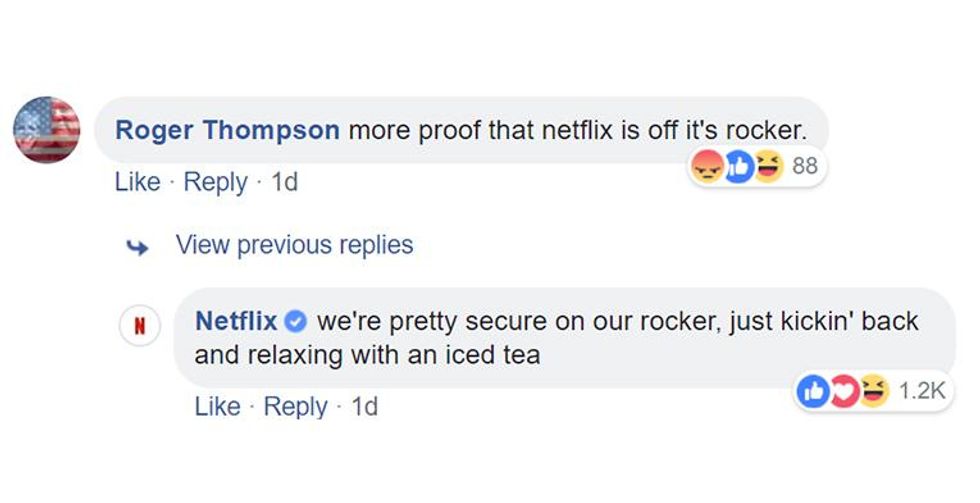Click the 1d timestamp on Roger's comment
980x503 pixels.
284,182
